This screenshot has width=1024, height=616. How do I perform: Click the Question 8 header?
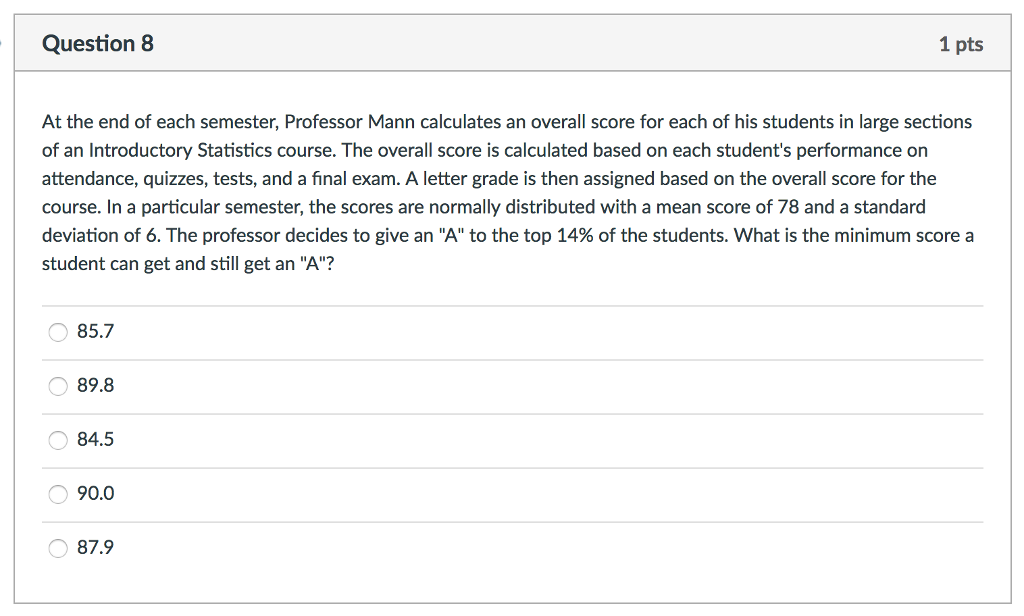coord(97,43)
